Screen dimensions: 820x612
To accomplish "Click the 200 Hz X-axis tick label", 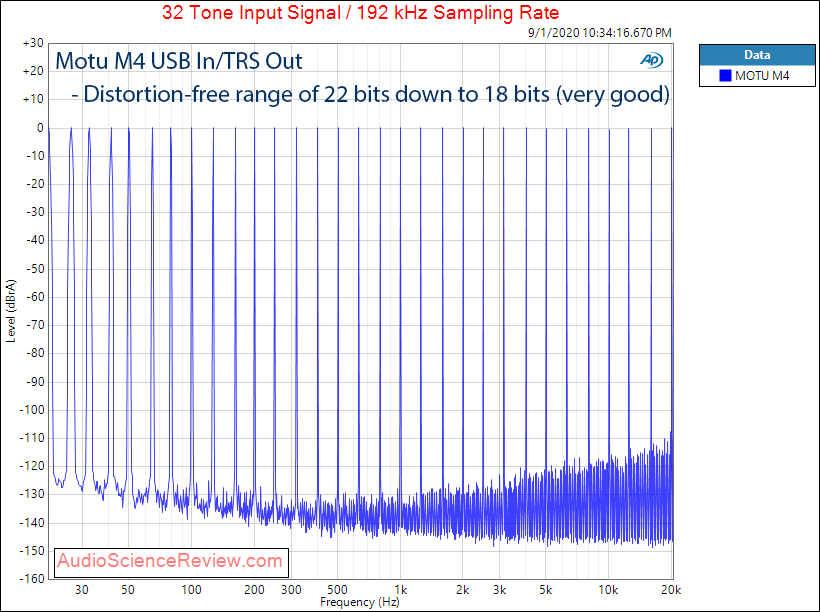I will [254, 590].
